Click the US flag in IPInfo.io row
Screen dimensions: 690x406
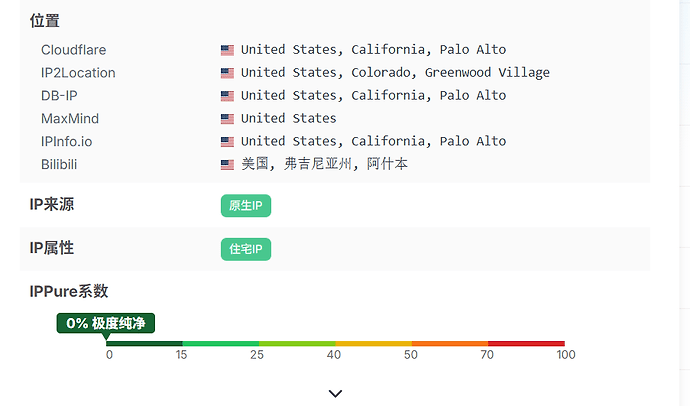pos(227,142)
